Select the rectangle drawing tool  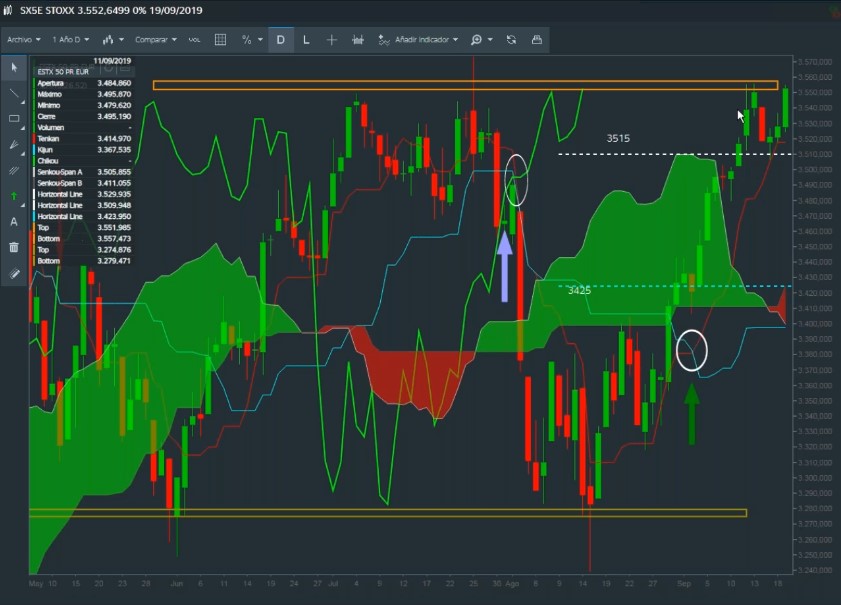(14, 119)
